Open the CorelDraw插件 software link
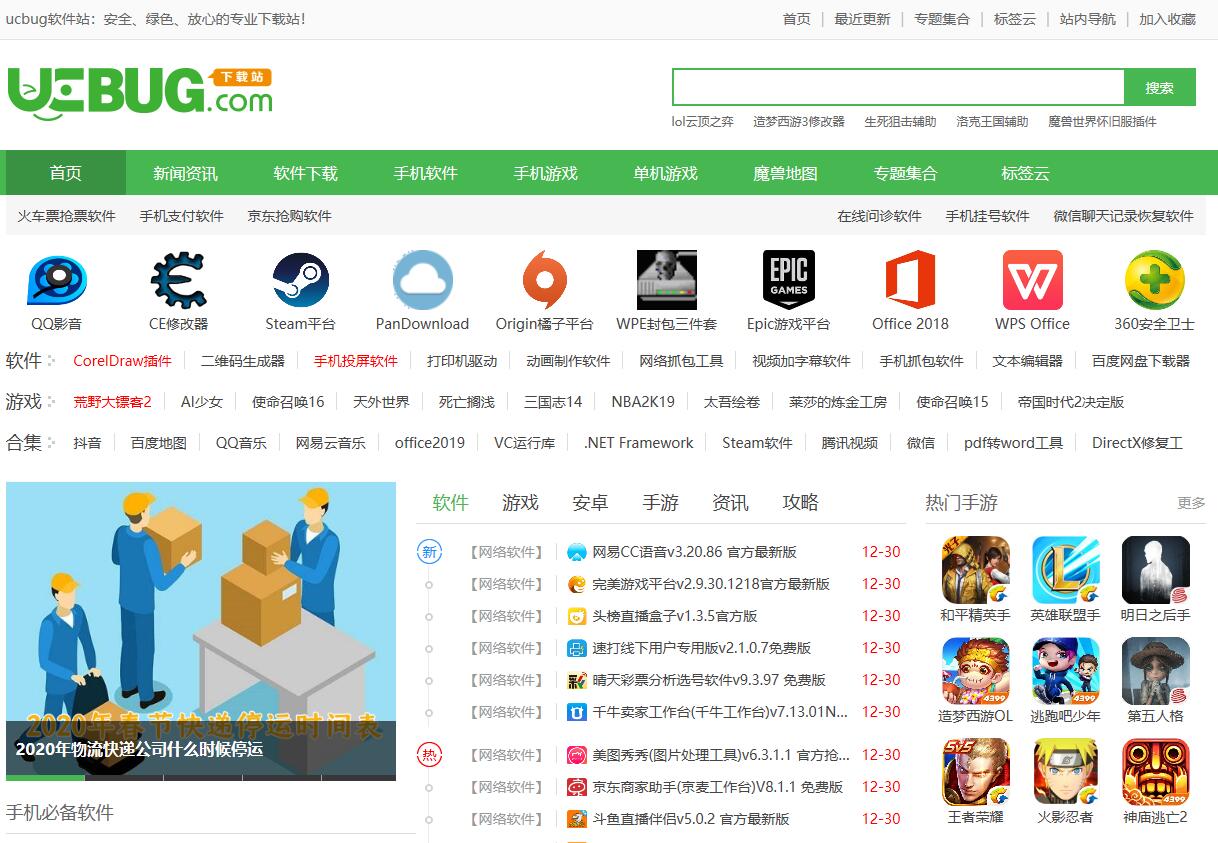1218x843 pixels. point(123,361)
